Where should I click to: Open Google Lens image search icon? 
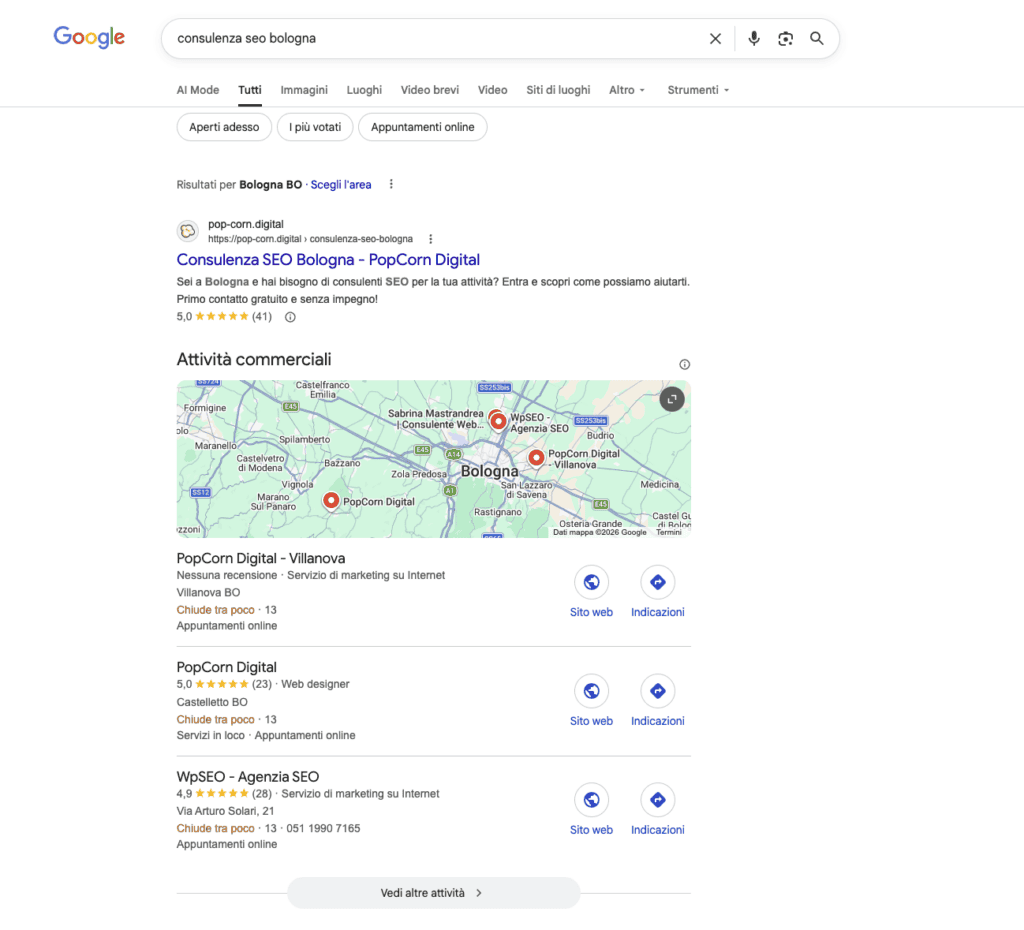[785, 39]
